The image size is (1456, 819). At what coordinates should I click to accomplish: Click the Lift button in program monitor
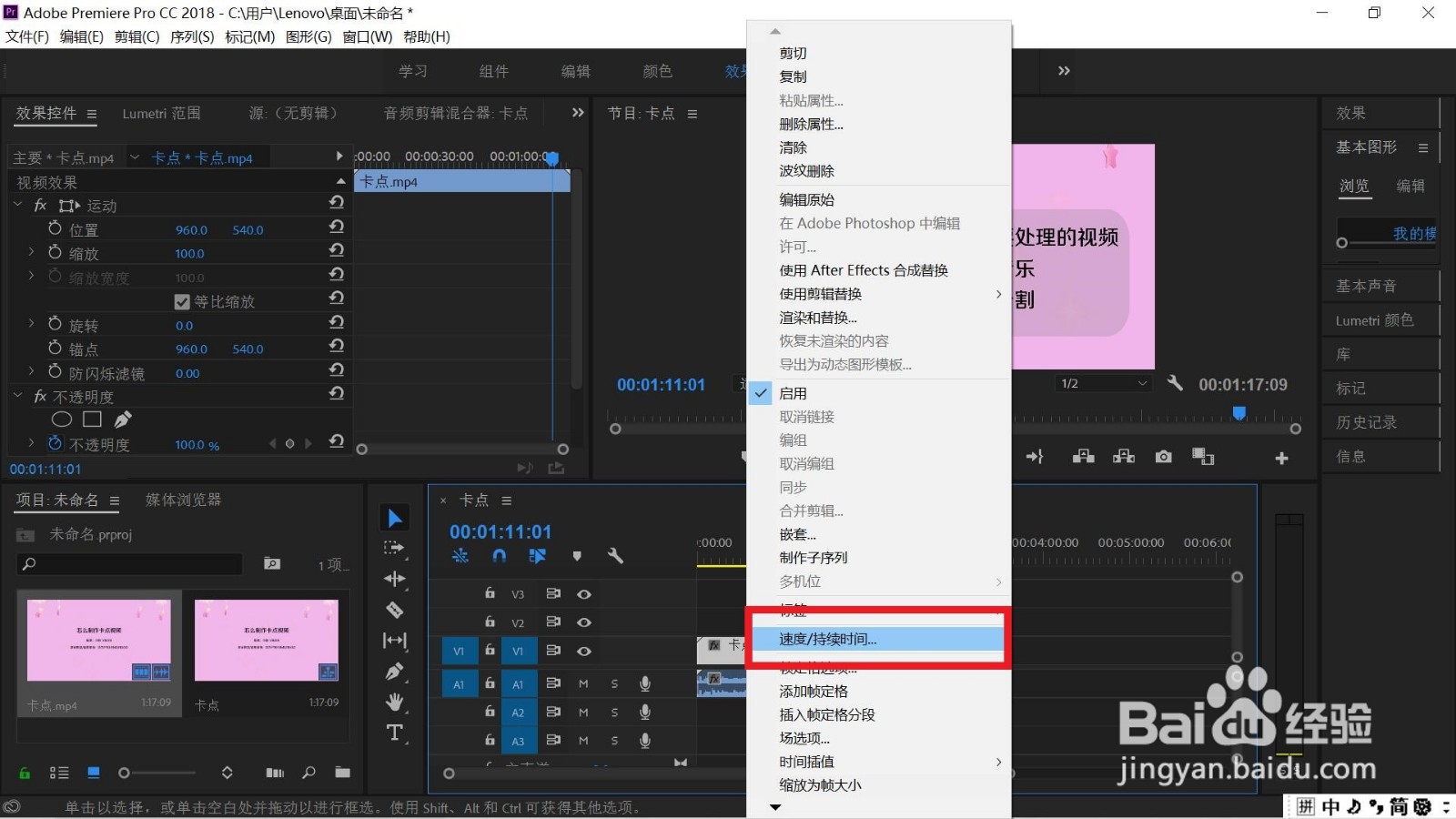1083,457
